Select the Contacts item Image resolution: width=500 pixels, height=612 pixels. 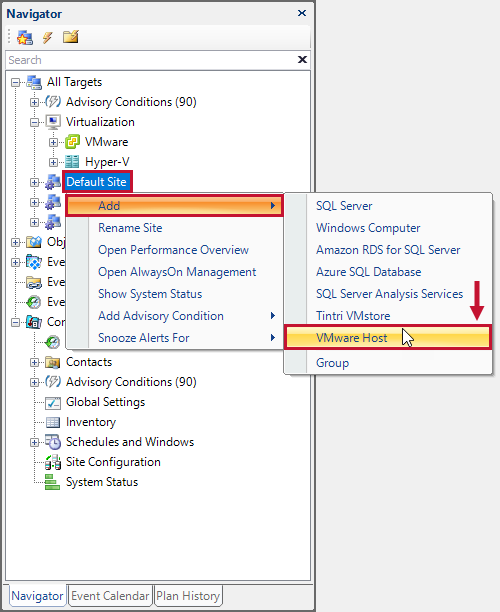pyautogui.click(x=89, y=362)
